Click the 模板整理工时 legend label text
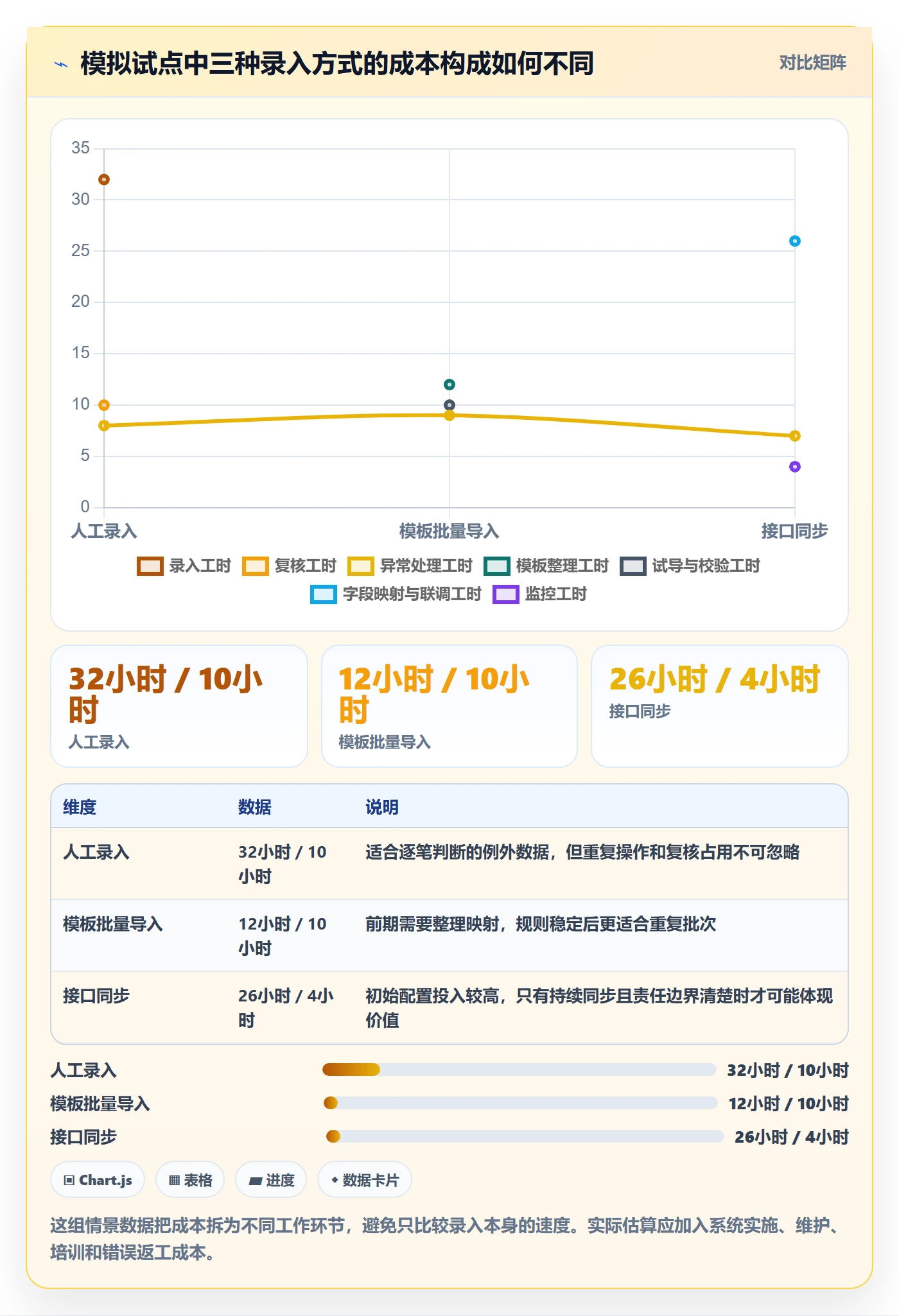The height and width of the screenshot is (1316, 899). click(563, 566)
